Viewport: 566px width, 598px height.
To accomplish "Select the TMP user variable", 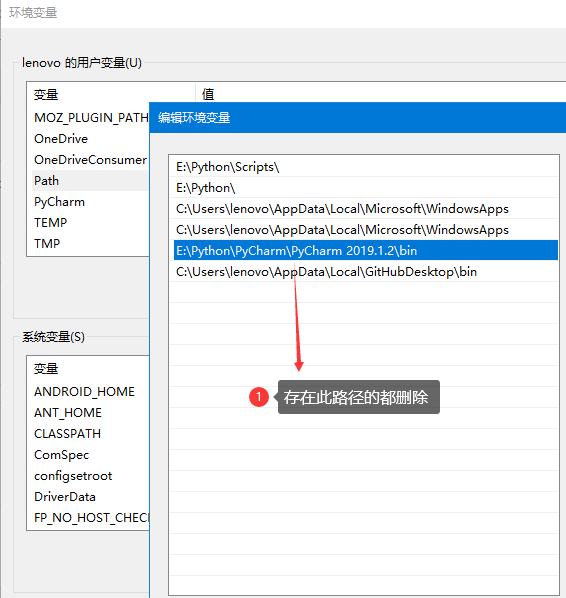I will point(47,243).
